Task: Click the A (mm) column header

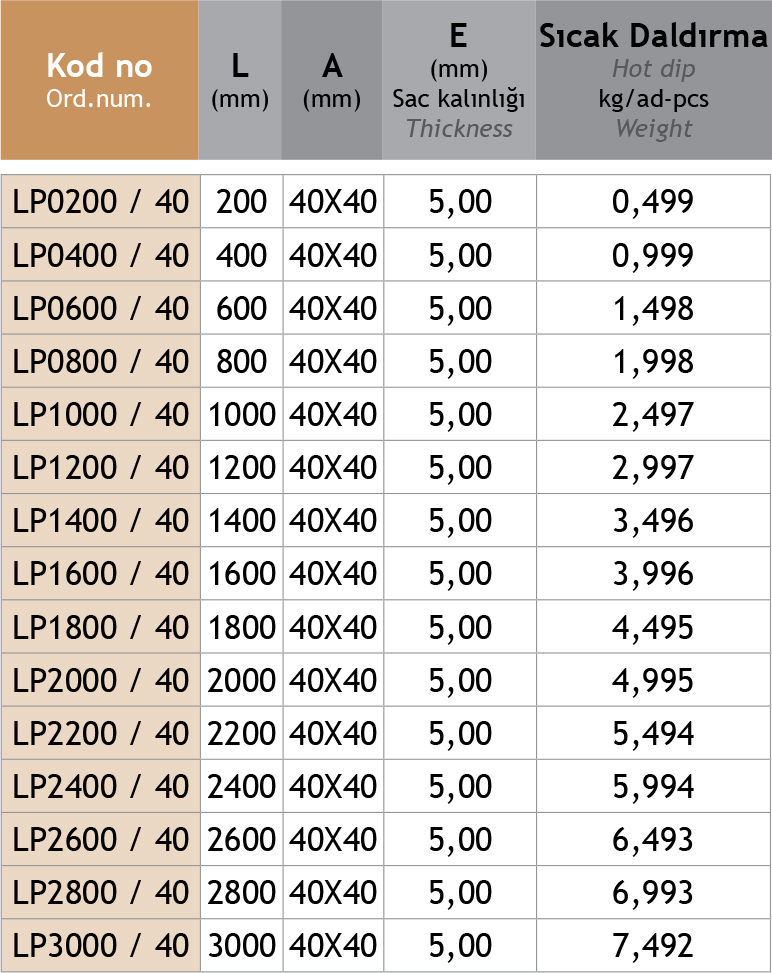Action: pos(332,80)
